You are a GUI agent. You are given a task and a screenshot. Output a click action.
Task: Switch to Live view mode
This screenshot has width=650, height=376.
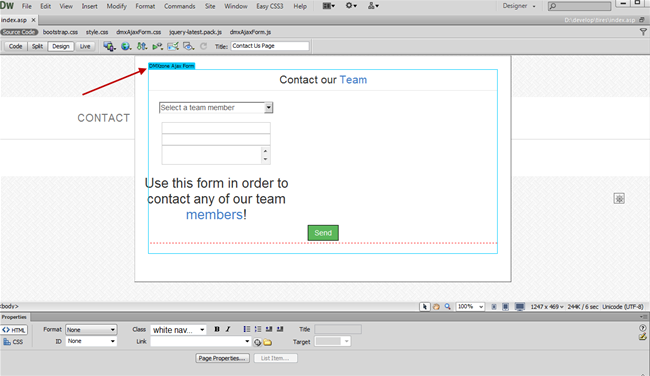pos(85,46)
